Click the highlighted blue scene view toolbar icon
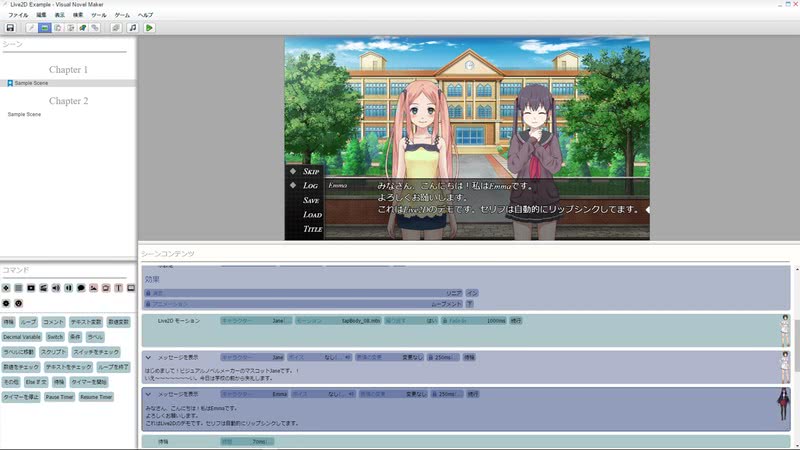 [x=44, y=28]
